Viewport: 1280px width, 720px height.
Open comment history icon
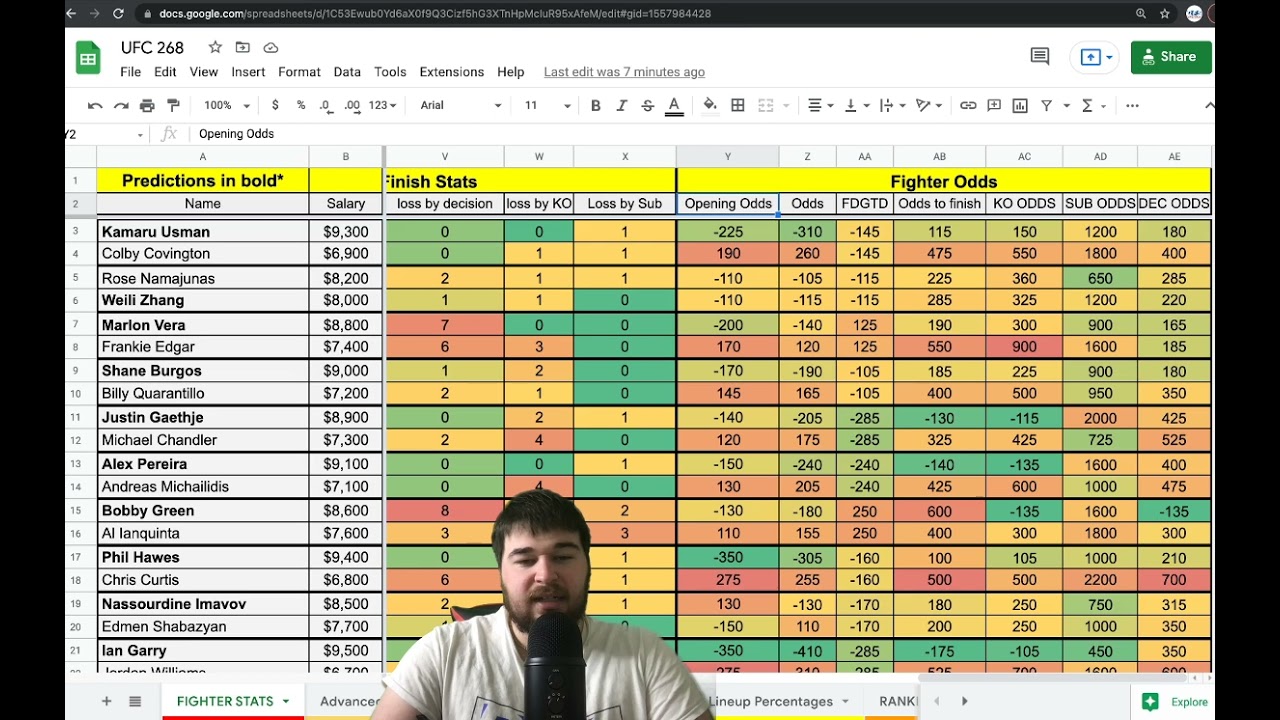tap(1040, 57)
